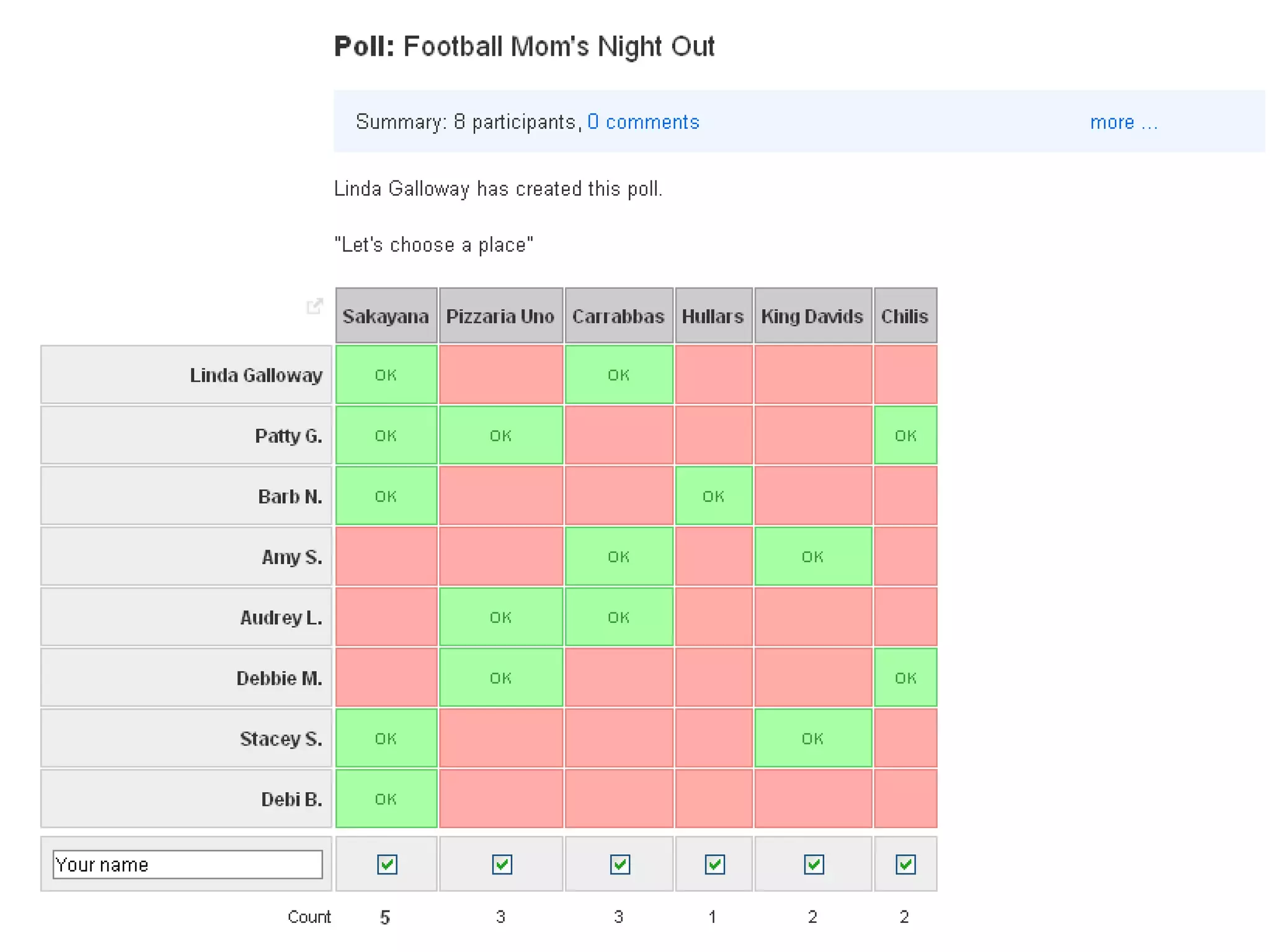Toggle the Chilis checkbox
Screen dimensions: 1270x952
(x=905, y=864)
